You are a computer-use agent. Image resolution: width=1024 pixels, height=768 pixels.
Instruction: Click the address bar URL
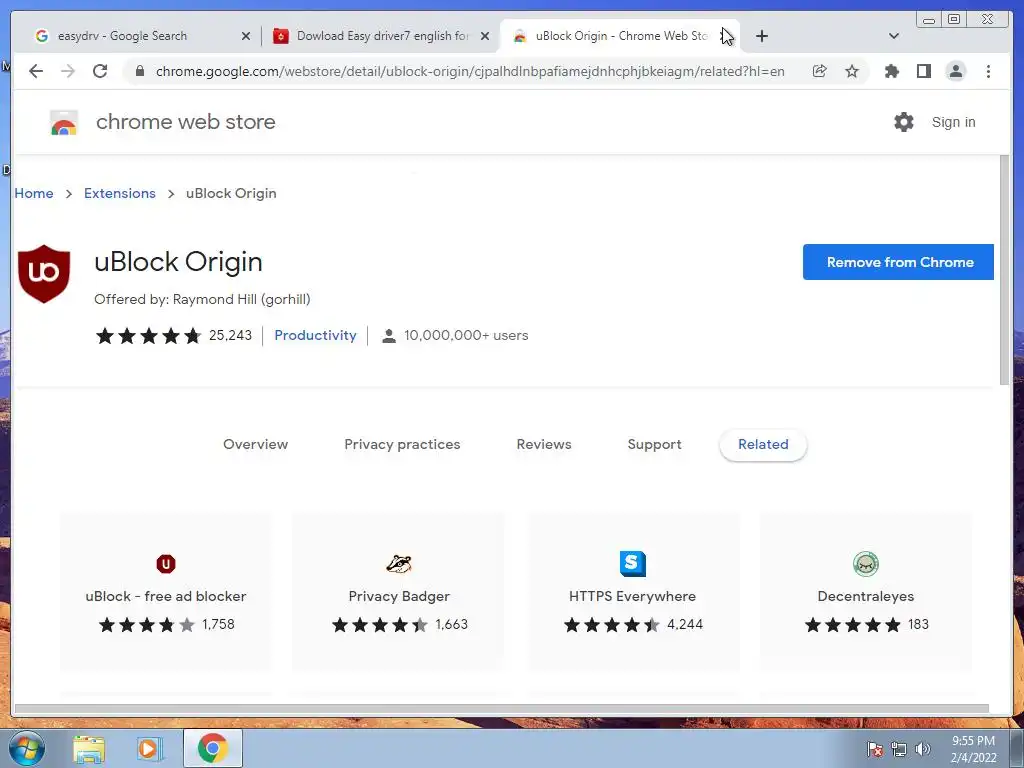470,71
